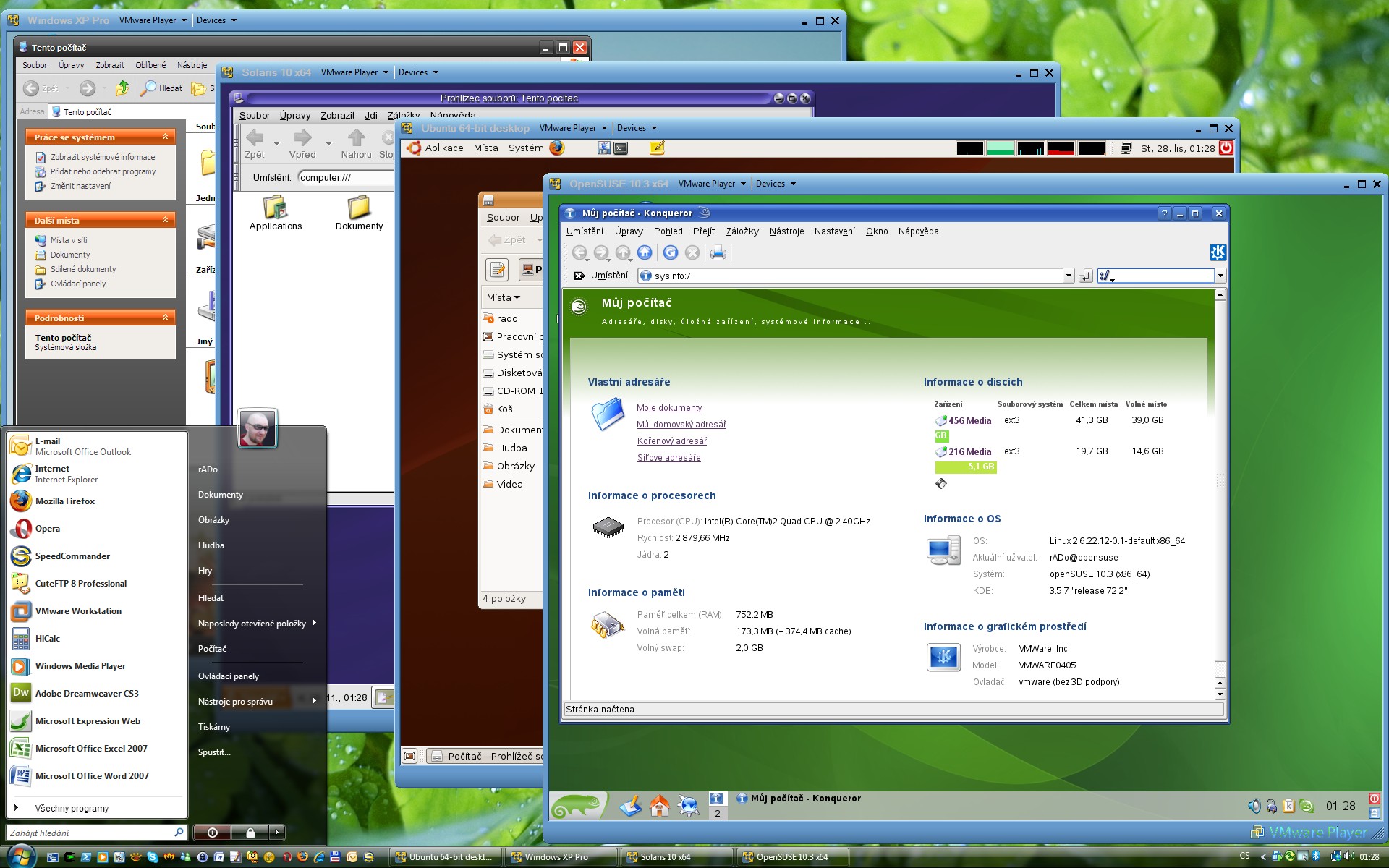1389x868 pixels.
Task: Open 'Síťové adresáře' link
Action: [668, 458]
